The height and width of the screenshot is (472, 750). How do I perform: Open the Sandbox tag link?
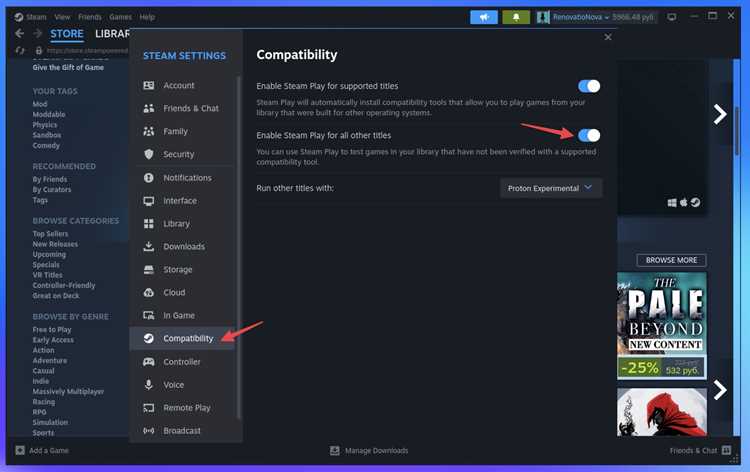tap(46, 135)
